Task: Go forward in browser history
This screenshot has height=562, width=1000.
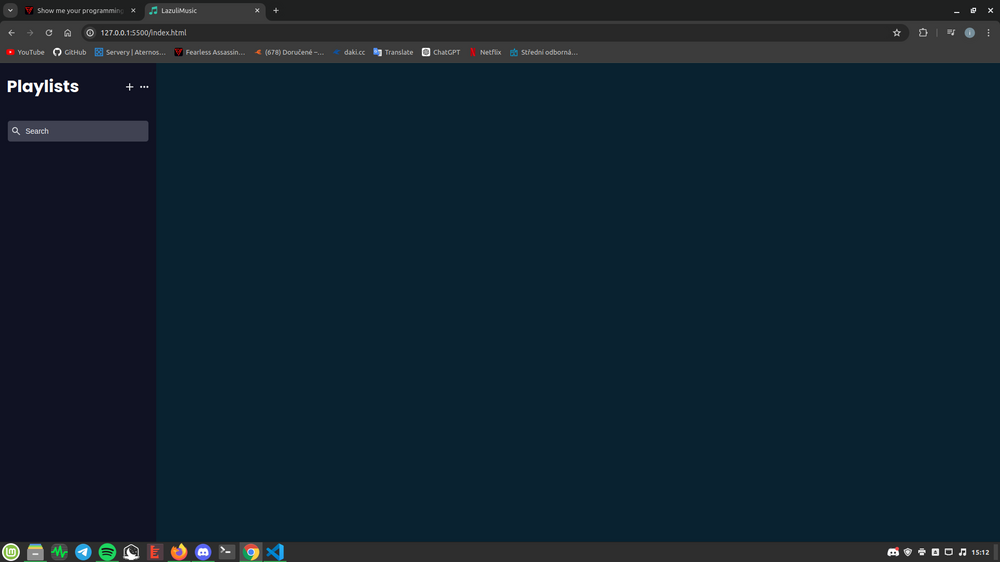Action: (30, 33)
